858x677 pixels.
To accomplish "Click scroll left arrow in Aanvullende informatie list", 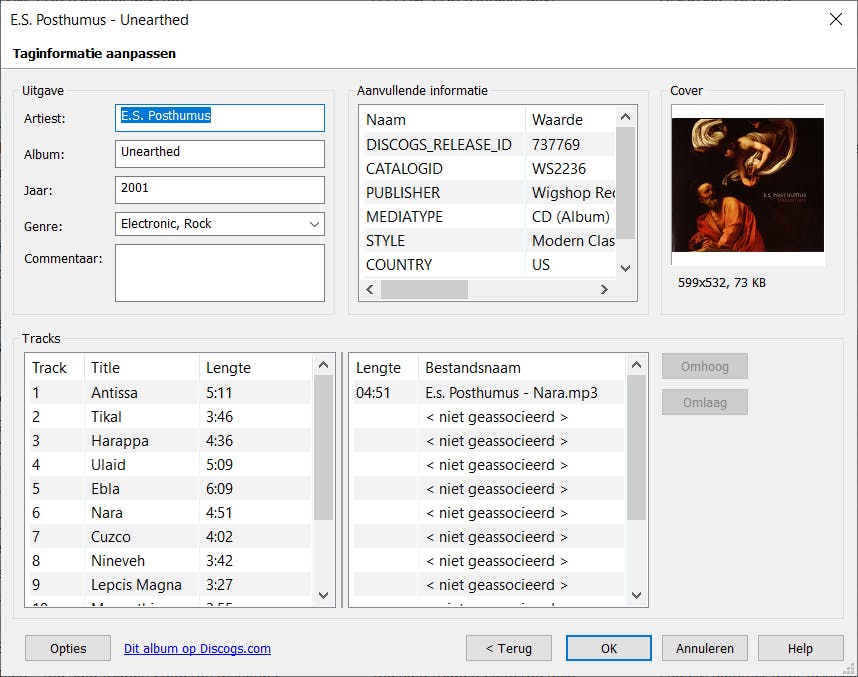I will (x=370, y=290).
